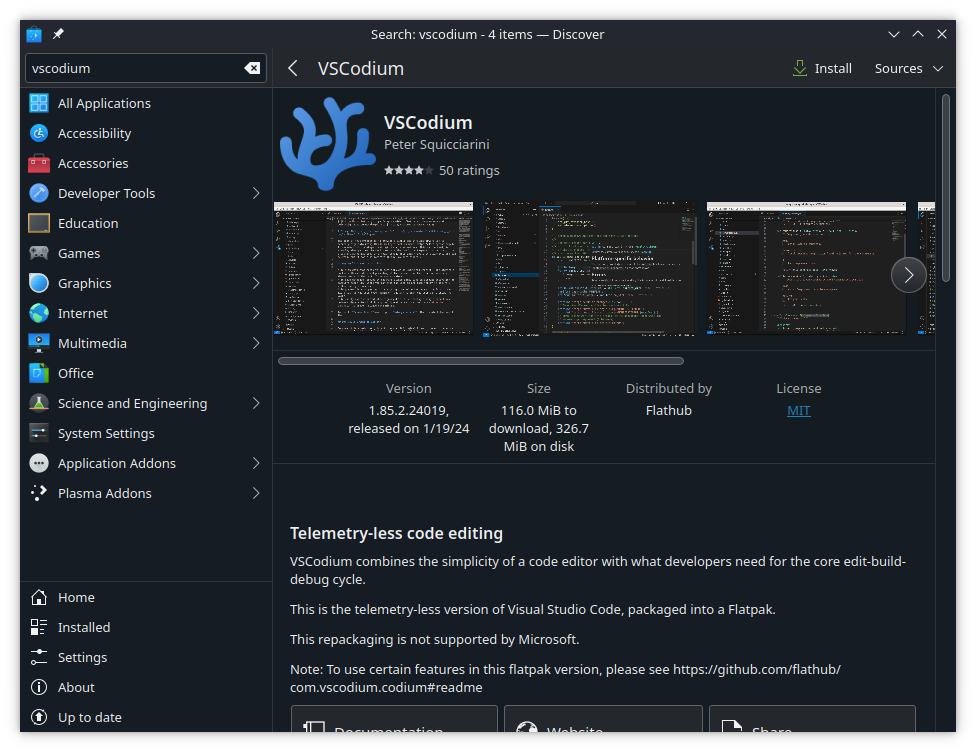The height and width of the screenshot is (752, 976).
Task: Expand the Multimedia category arrow
Action: 256,343
